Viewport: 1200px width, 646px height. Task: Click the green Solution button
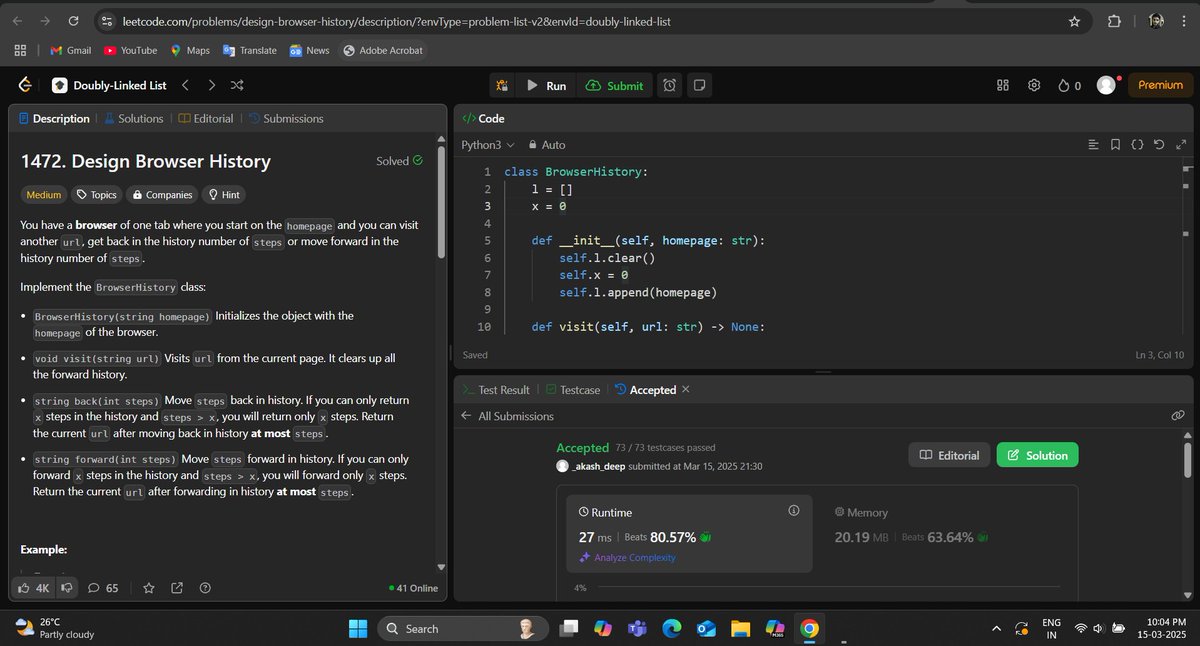[x=1038, y=455]
